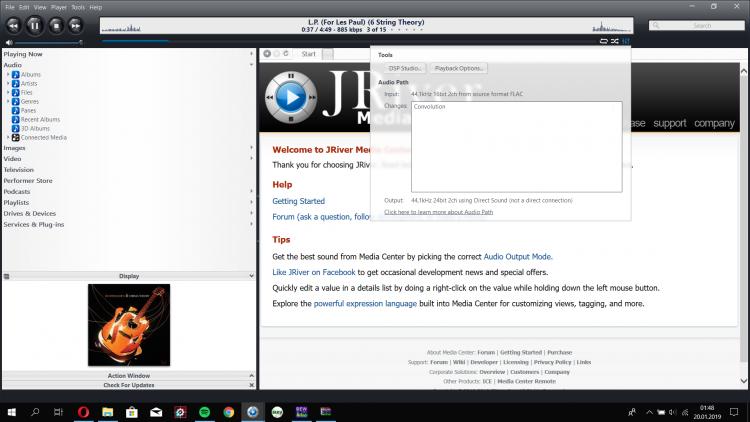
Task: Pause playback with the pause button
Action: tap(35, 25)
